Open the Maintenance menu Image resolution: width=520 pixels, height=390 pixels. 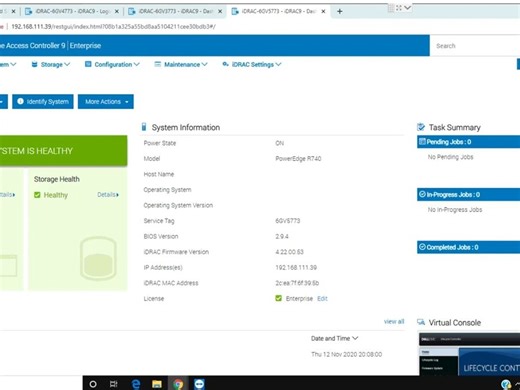click(181, 64)
